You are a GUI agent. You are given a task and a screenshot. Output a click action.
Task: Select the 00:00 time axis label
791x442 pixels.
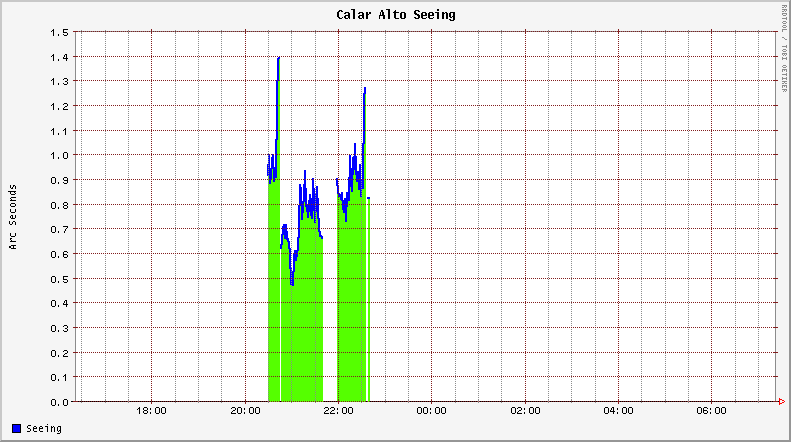click(x=432, y=411)
